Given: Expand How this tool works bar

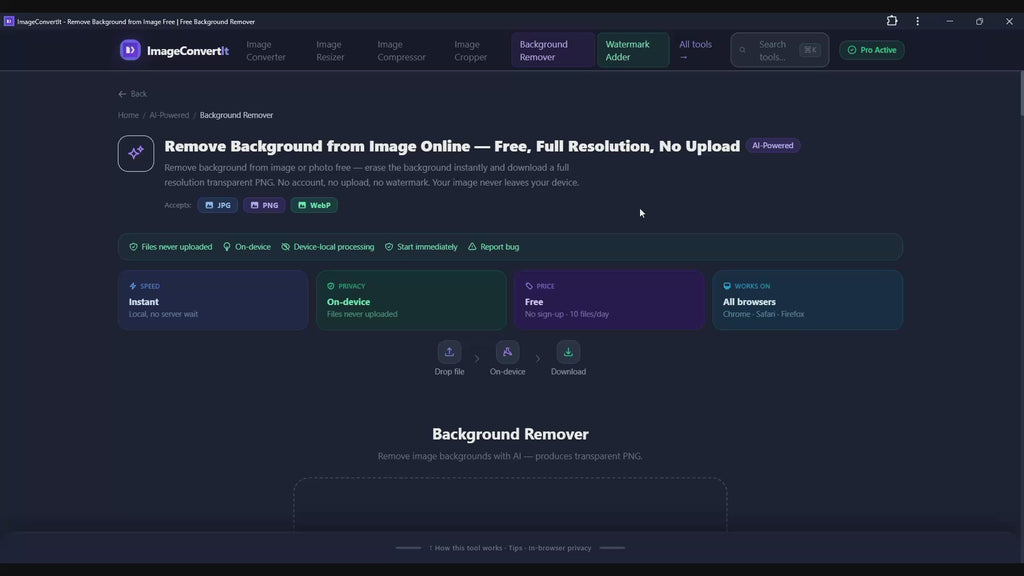Looking at the screenshot, I should pos(510,548).
